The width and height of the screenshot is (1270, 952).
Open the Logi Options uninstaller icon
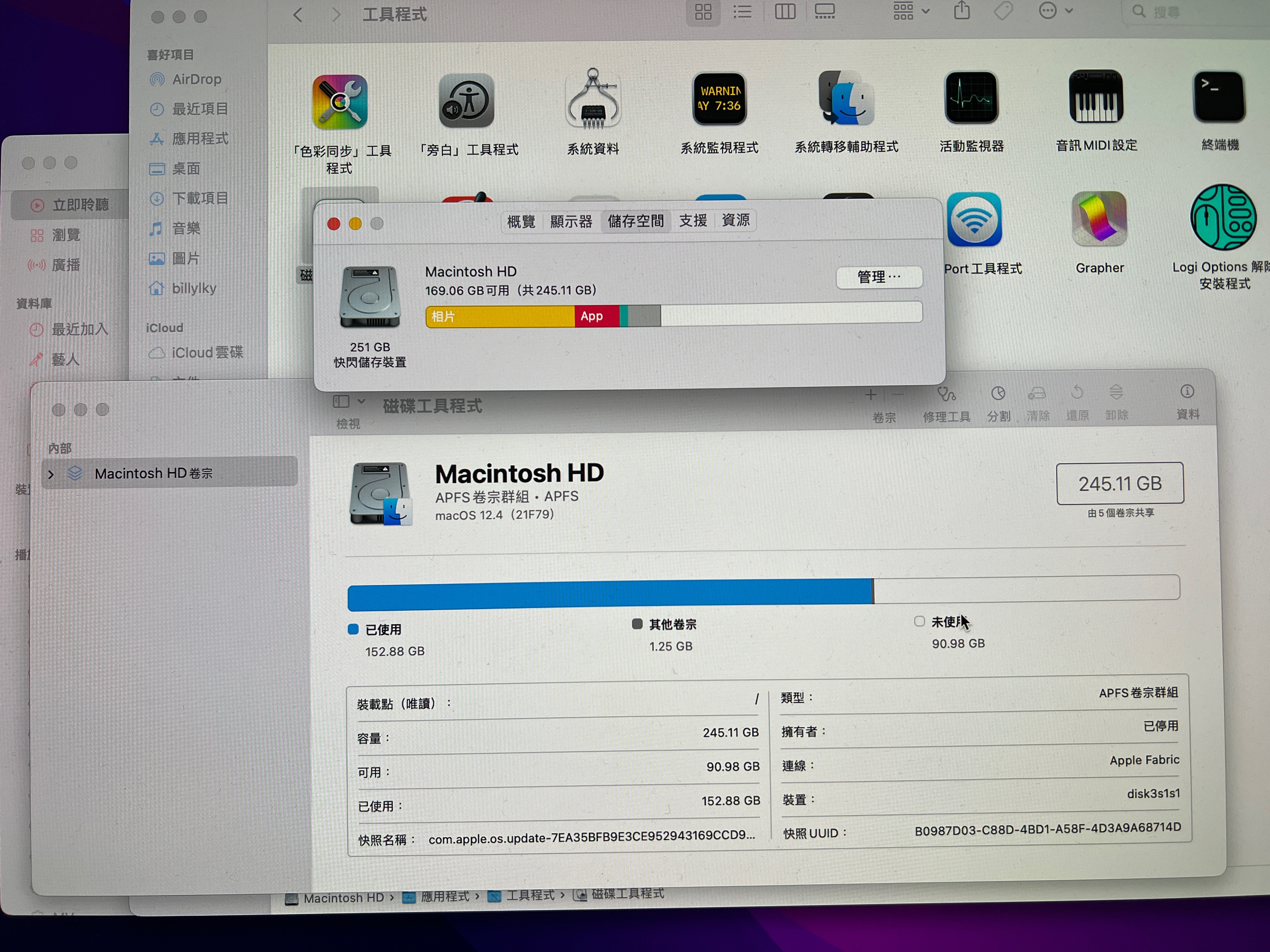(1223, 218)
